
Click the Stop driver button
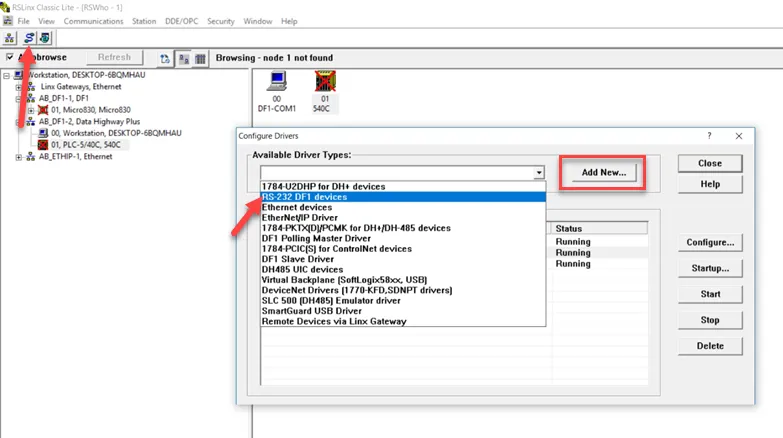[710, 320]
